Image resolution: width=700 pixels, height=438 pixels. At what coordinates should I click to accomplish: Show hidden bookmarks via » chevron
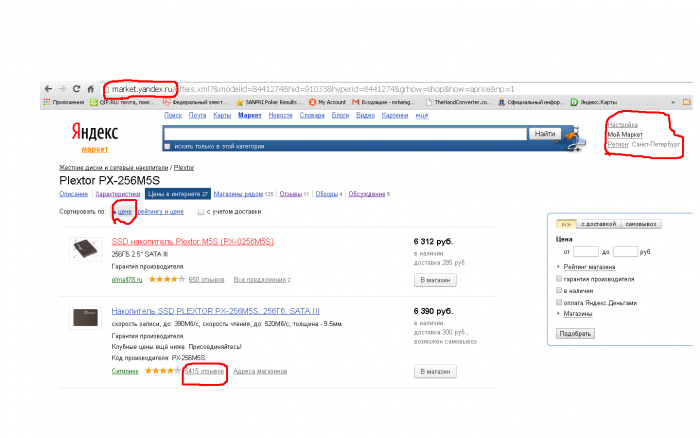pyautogui.click(x=673, y=102)
